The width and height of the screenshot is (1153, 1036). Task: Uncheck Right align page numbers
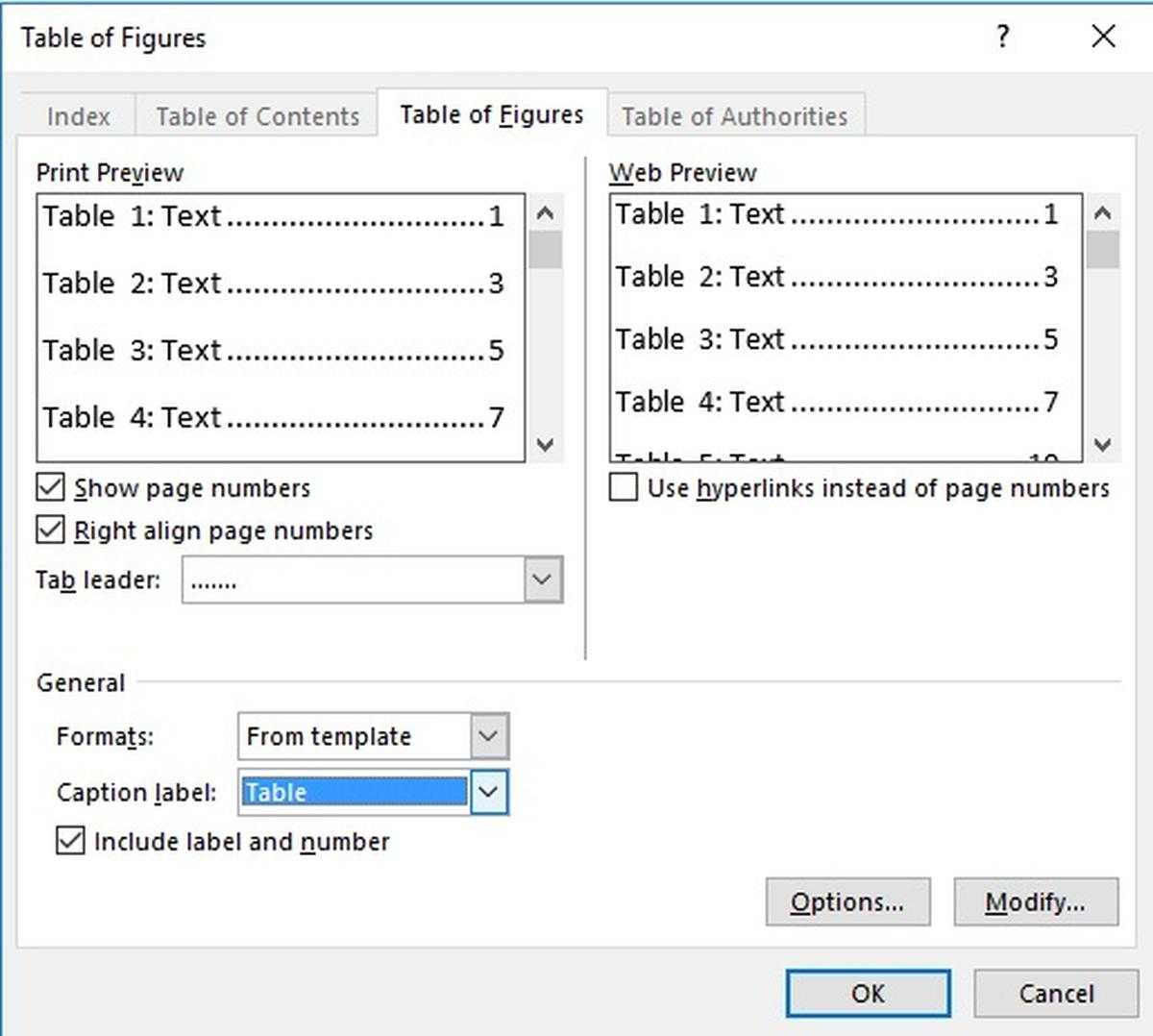49,530
